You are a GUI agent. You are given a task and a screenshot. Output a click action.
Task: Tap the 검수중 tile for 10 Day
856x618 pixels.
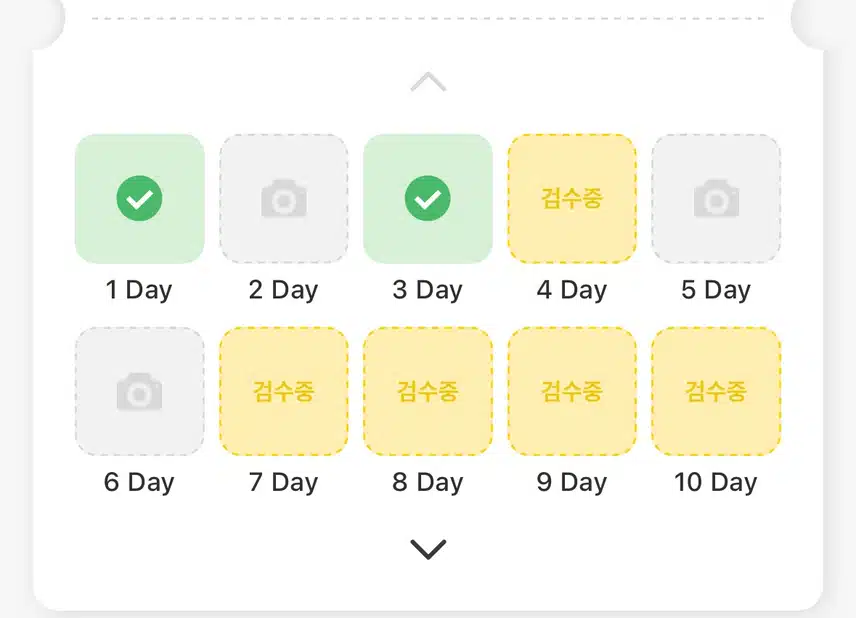(716, 391)
